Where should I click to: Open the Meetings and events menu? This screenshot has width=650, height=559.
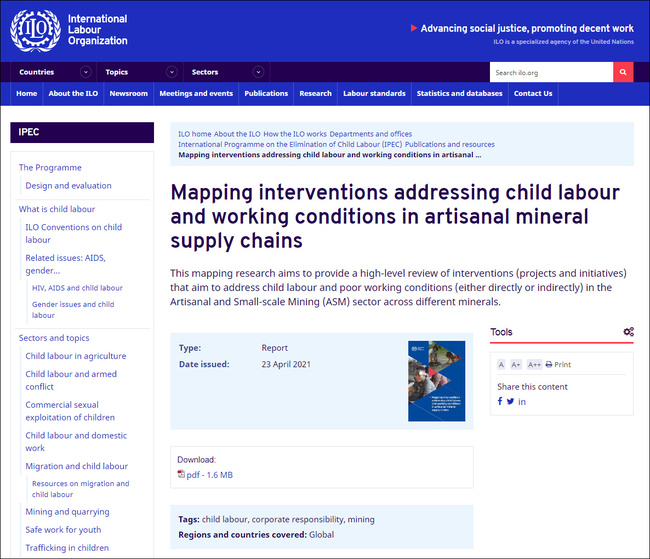coord(196,93)
